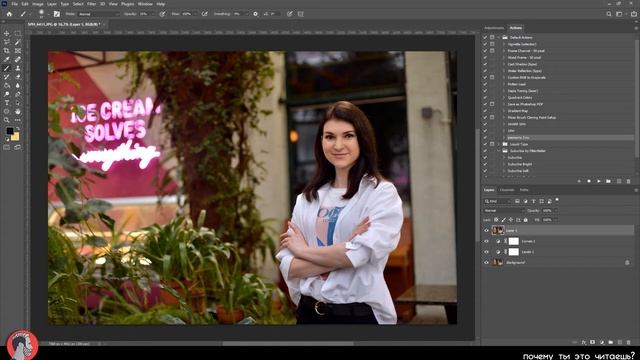The height and width of the screenshot is (360, 640).
Task: Switch to the Adjustments tab
Action: pos(494,28)
